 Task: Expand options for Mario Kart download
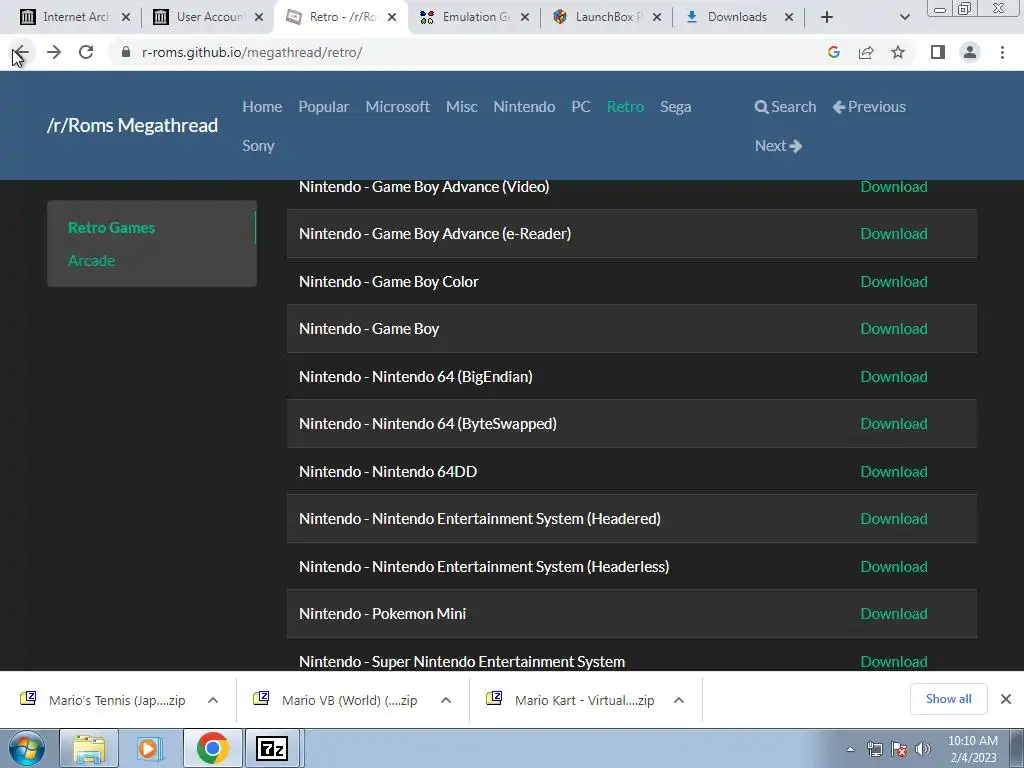[x=679, y=700]
